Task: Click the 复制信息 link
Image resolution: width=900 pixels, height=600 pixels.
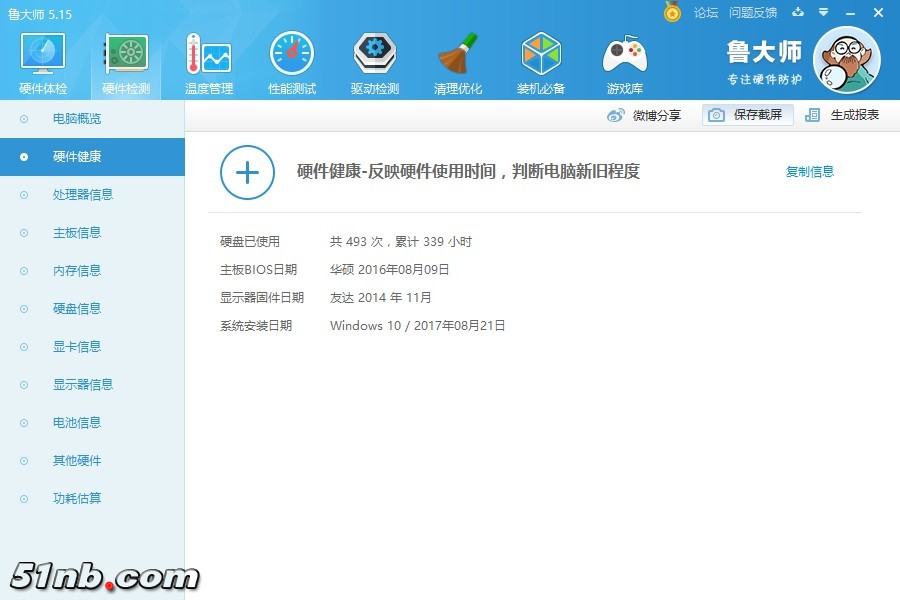Action: tap(809, 172)
